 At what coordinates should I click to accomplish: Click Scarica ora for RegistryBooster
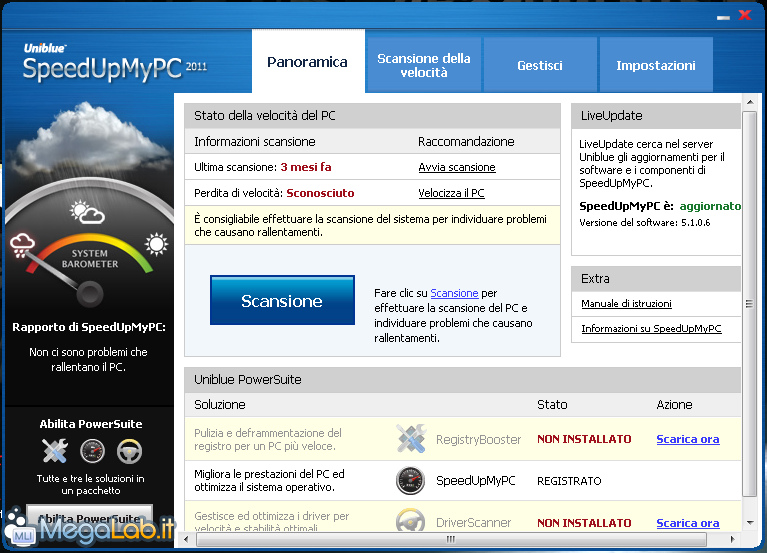(687, 439)
